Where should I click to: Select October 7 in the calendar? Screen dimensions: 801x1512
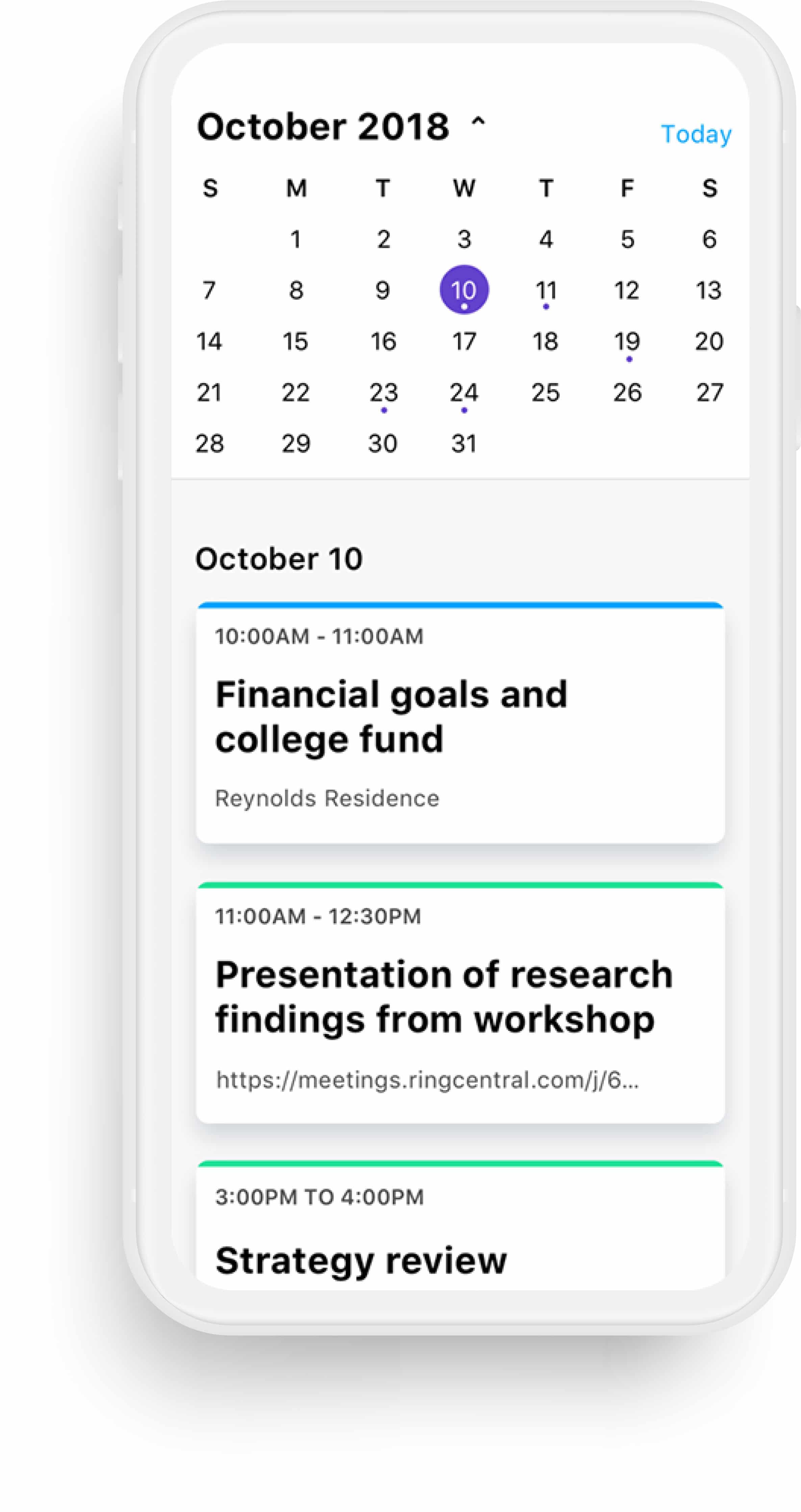(209, 291)
